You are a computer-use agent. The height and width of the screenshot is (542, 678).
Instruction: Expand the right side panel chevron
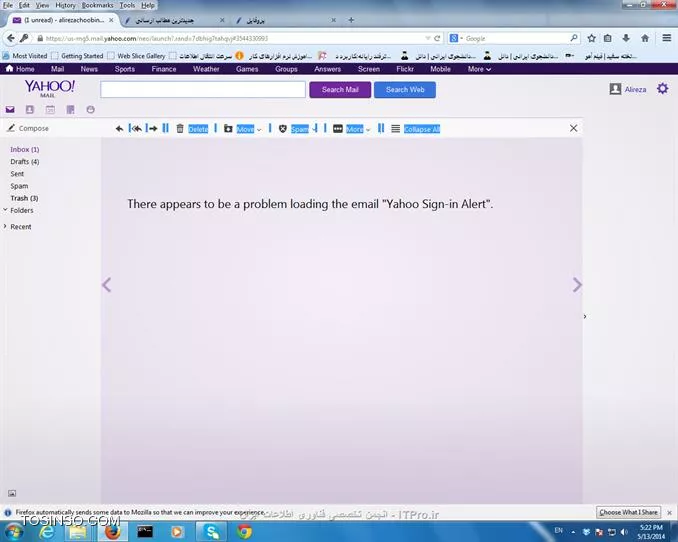click(x=585, y=317)
